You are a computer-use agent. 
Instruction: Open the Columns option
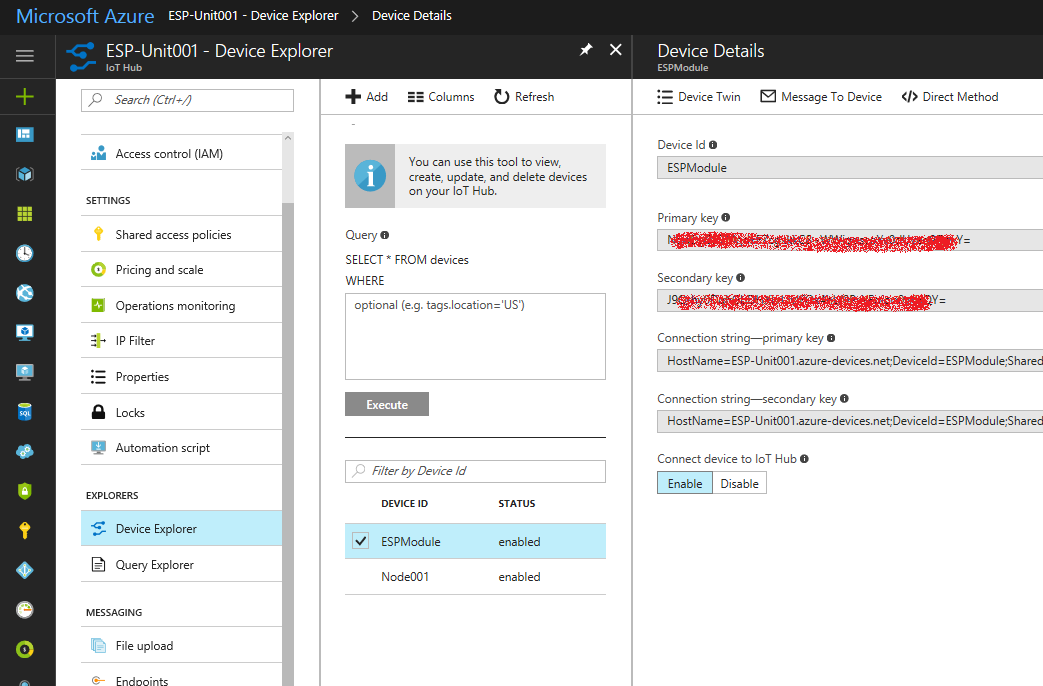click(x=441, y=96)
